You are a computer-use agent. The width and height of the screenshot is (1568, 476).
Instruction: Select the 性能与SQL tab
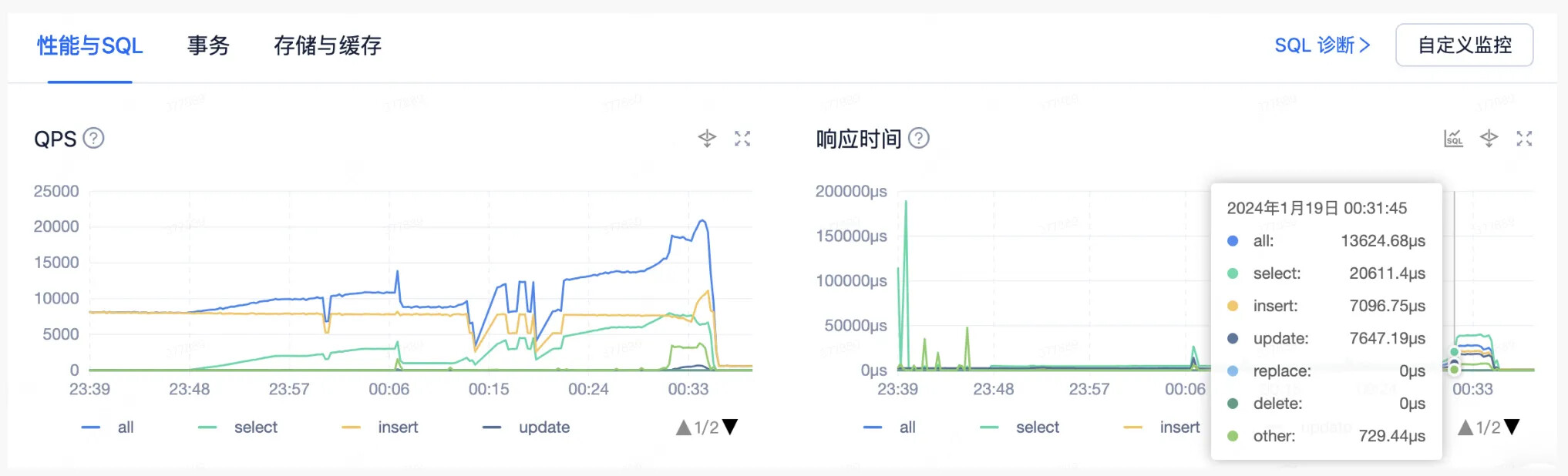point(89,45)
